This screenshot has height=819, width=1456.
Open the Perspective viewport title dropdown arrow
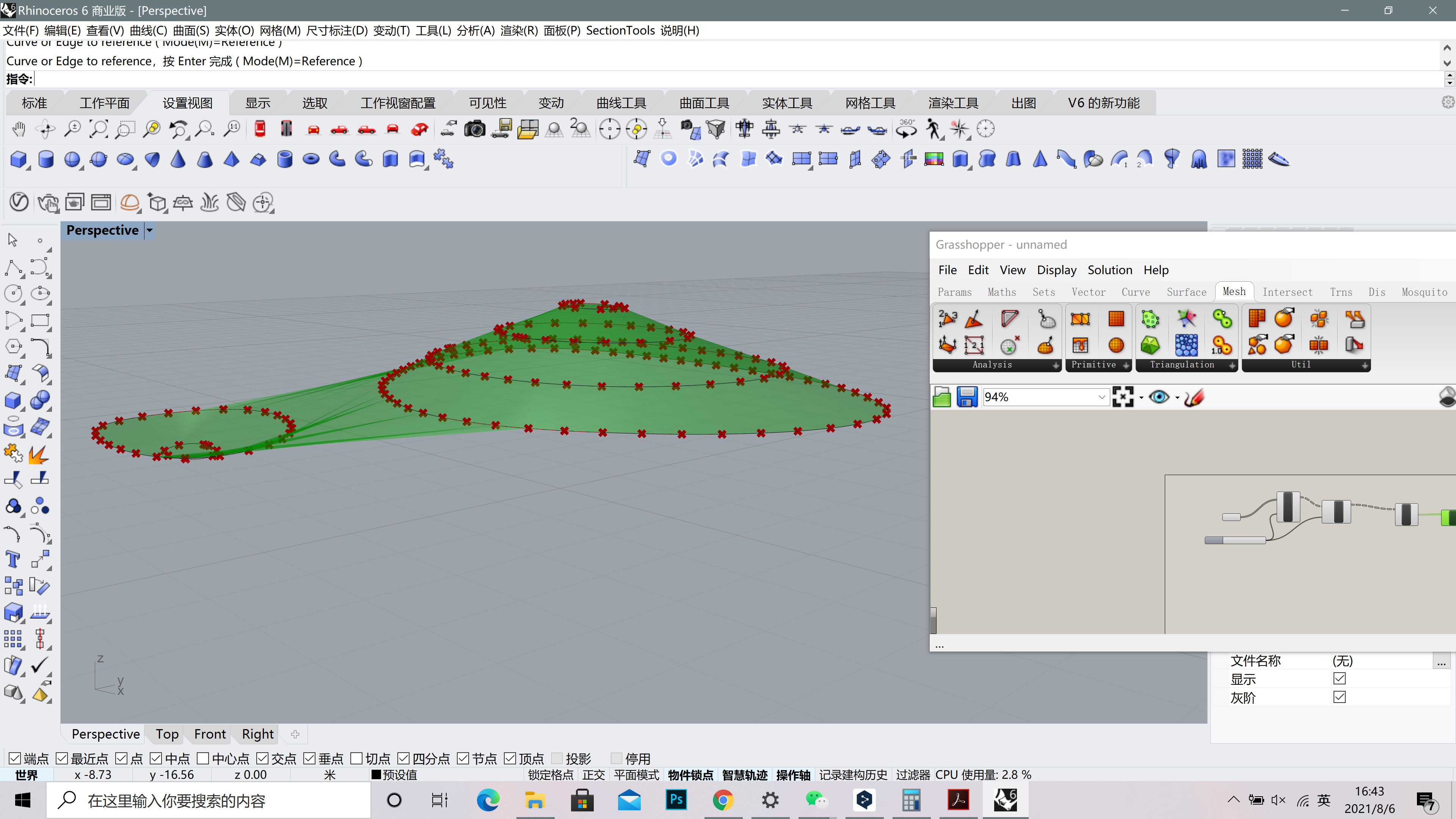[150, 231]
